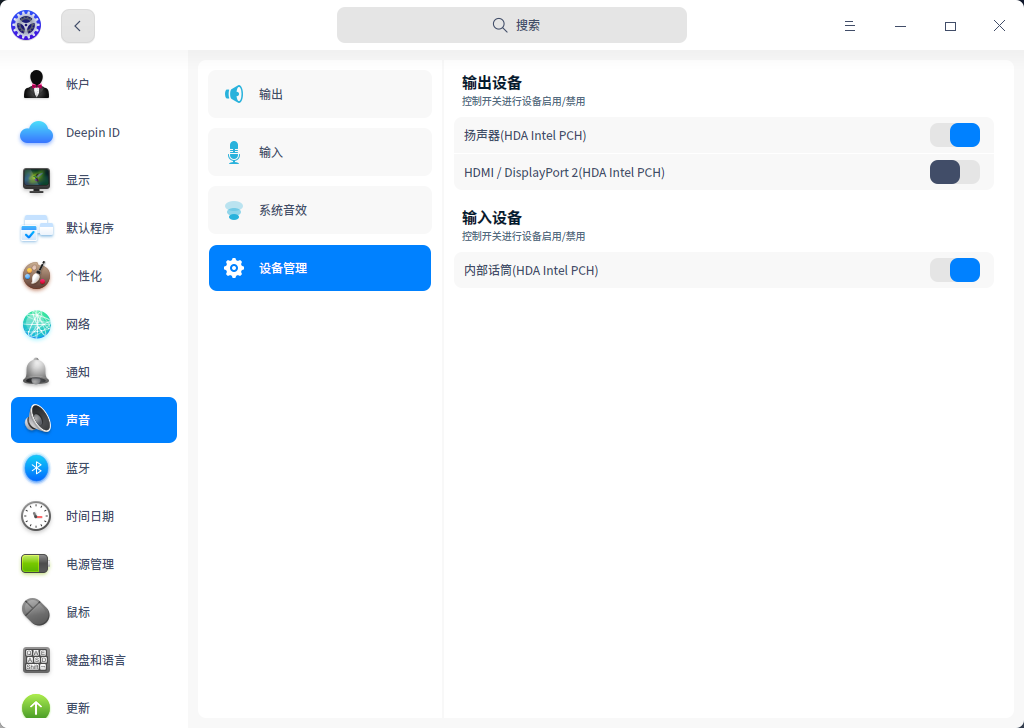Open 蓝牙 Bluetooth icon in sidebar
The height and width of the screenshot is (728, 1024).
tap(37, 468)
